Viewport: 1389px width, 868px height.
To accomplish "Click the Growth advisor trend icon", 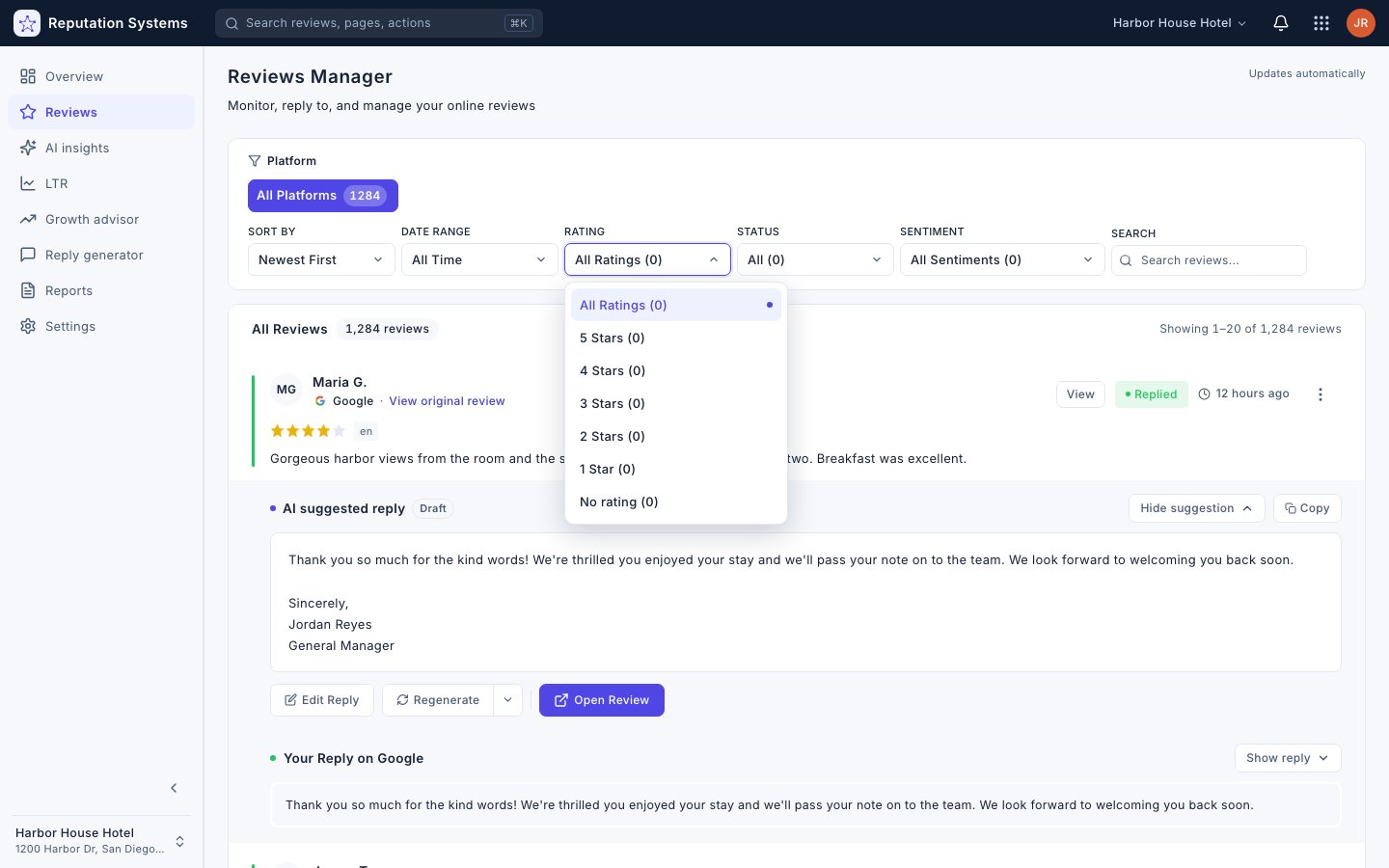I will (28, 219).
